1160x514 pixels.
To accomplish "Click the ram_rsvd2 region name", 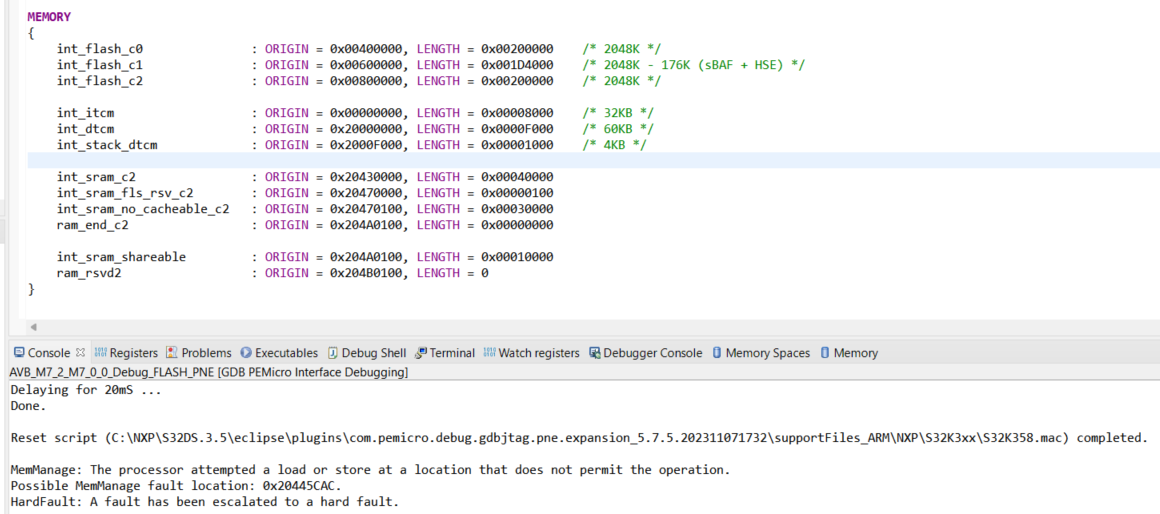I will point(90,274).
